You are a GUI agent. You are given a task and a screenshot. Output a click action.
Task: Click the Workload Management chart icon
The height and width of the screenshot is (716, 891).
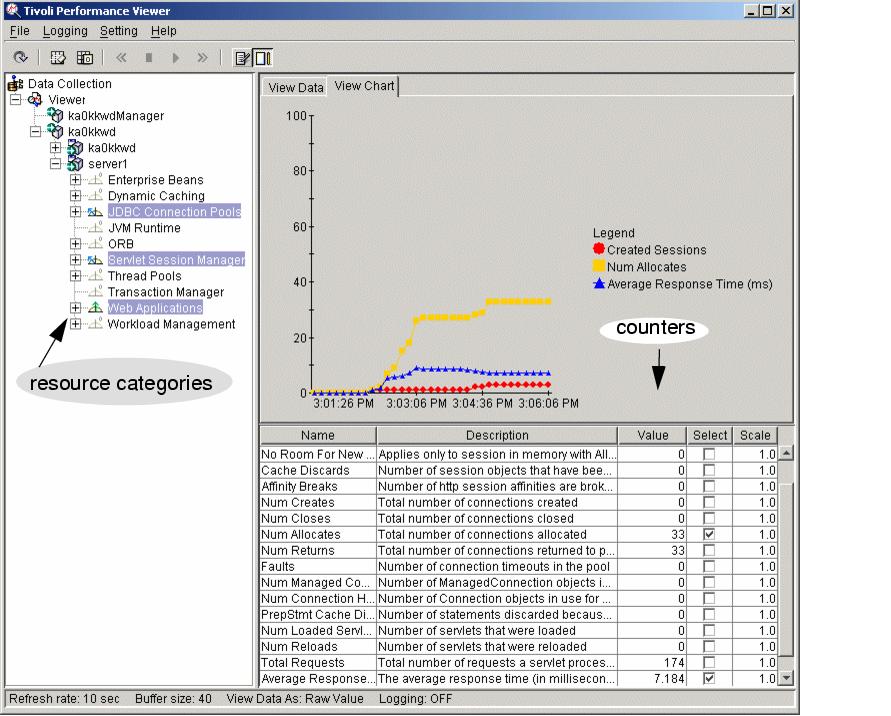click(95, 324)
